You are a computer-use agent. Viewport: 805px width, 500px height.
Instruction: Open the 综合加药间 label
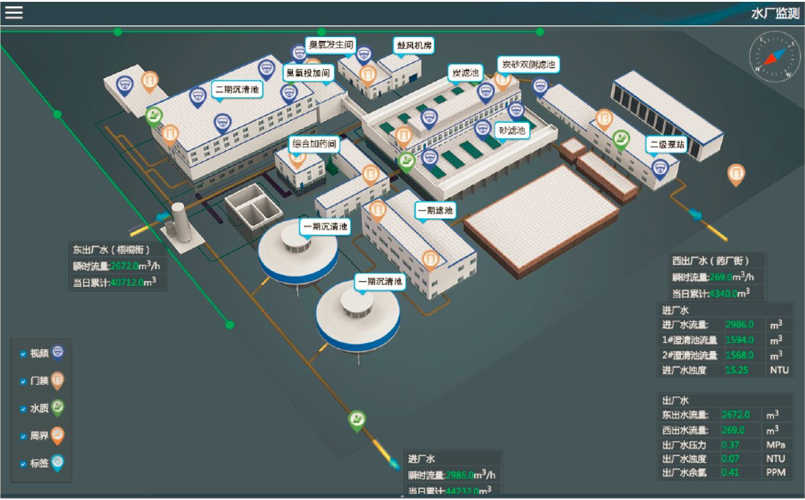(x=315, y=144)
